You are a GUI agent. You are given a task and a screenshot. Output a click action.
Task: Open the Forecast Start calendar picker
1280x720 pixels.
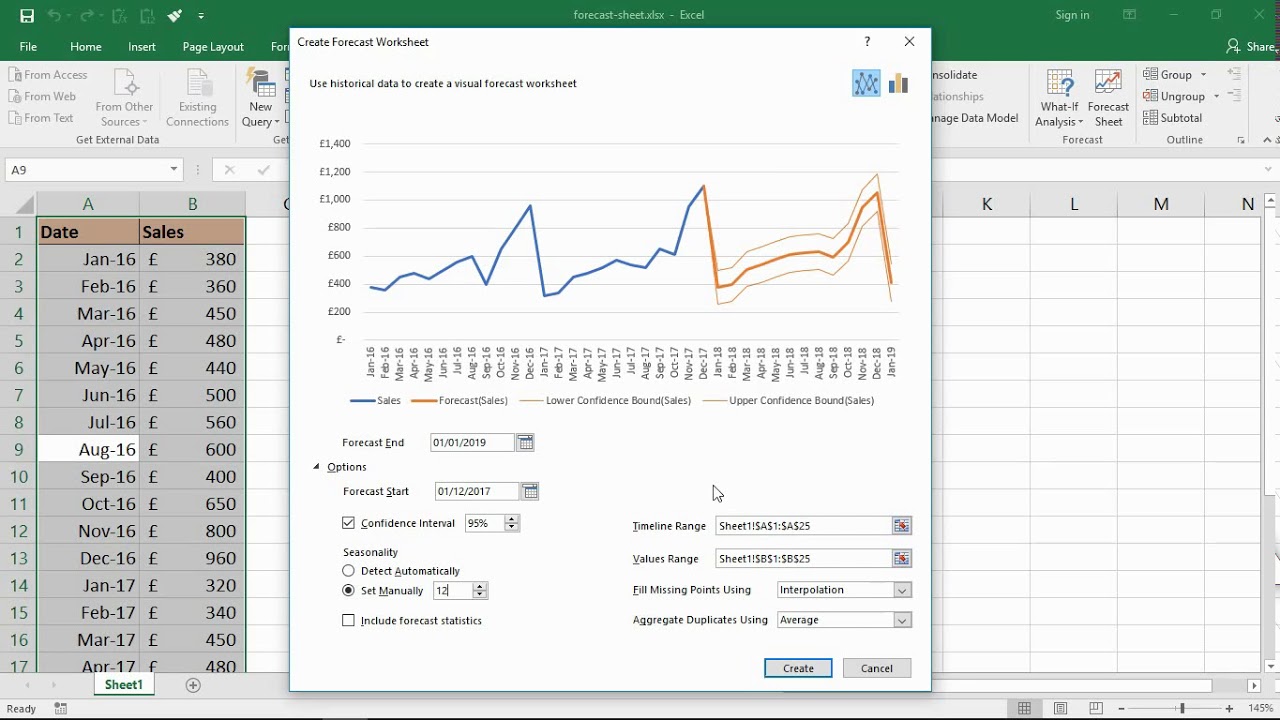pyautogui.click(x=530, y=491)
